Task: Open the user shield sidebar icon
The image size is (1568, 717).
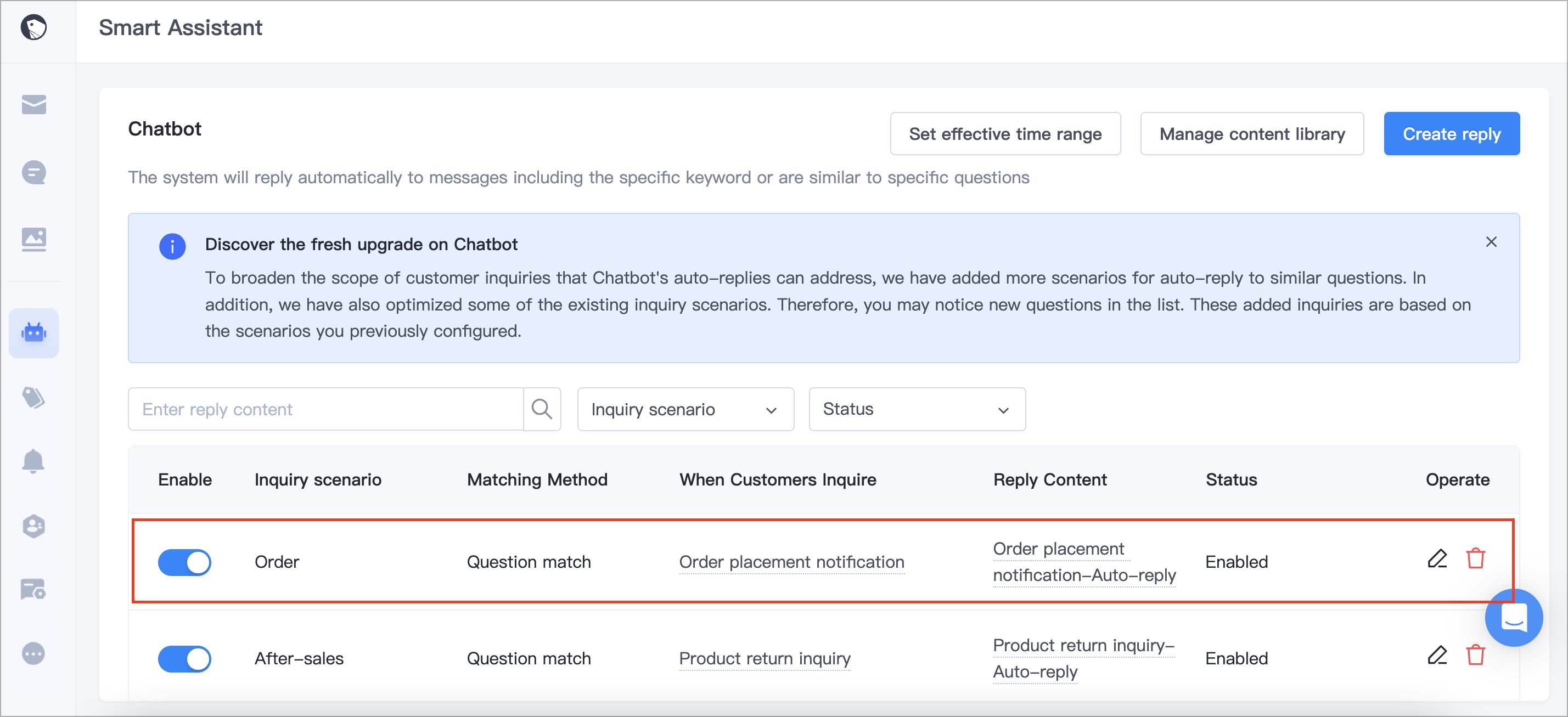Action: 33,526
